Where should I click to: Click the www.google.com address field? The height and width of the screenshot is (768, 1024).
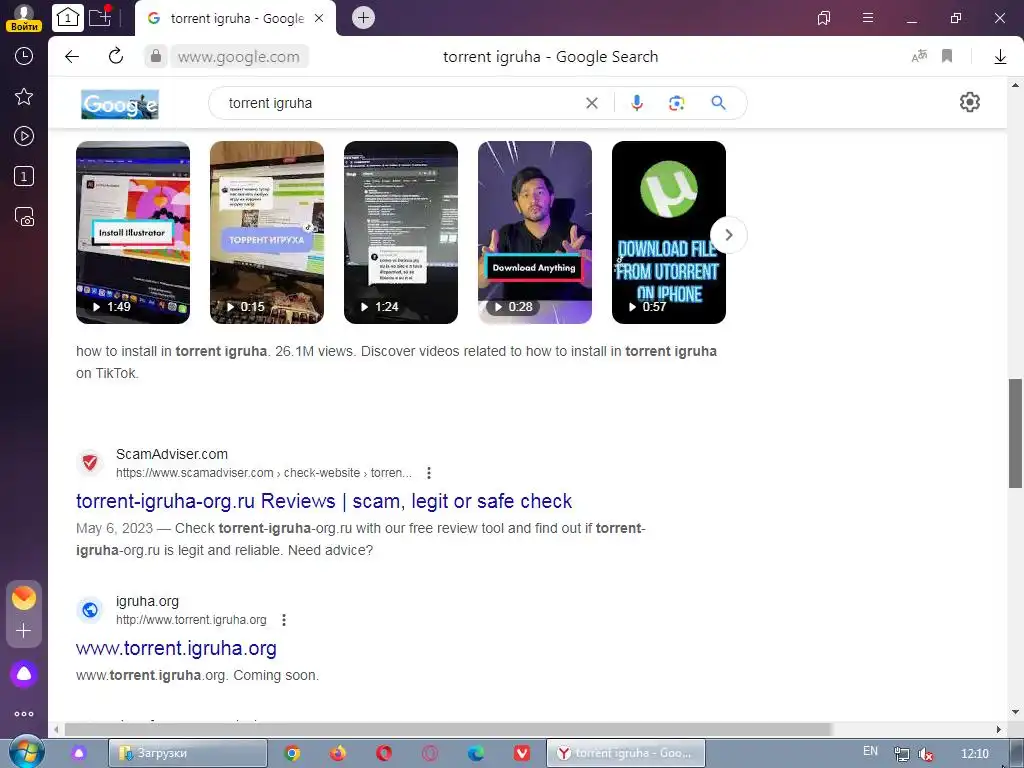[239, 57]
